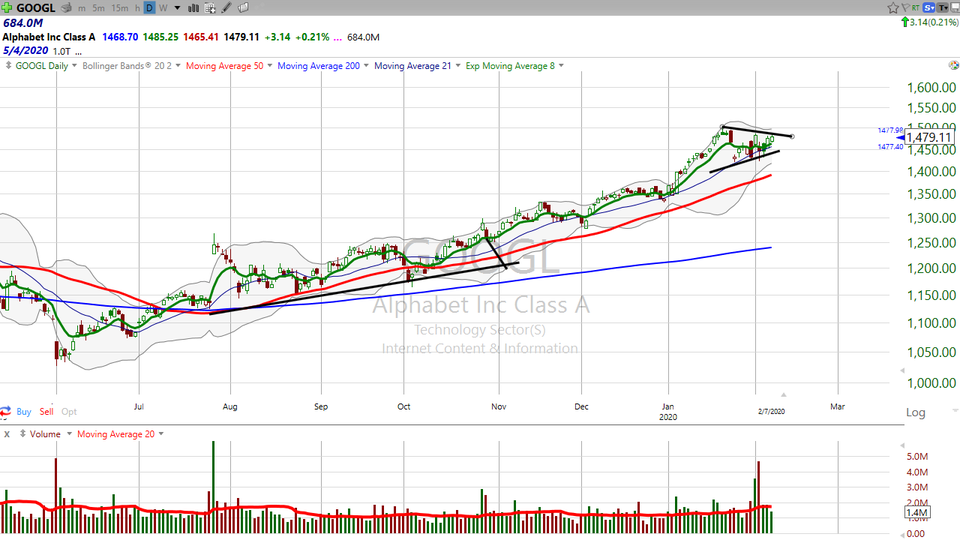Screen dimensions: 960x540
Task: Click the favorite star icon
Action: coord(893,8)
